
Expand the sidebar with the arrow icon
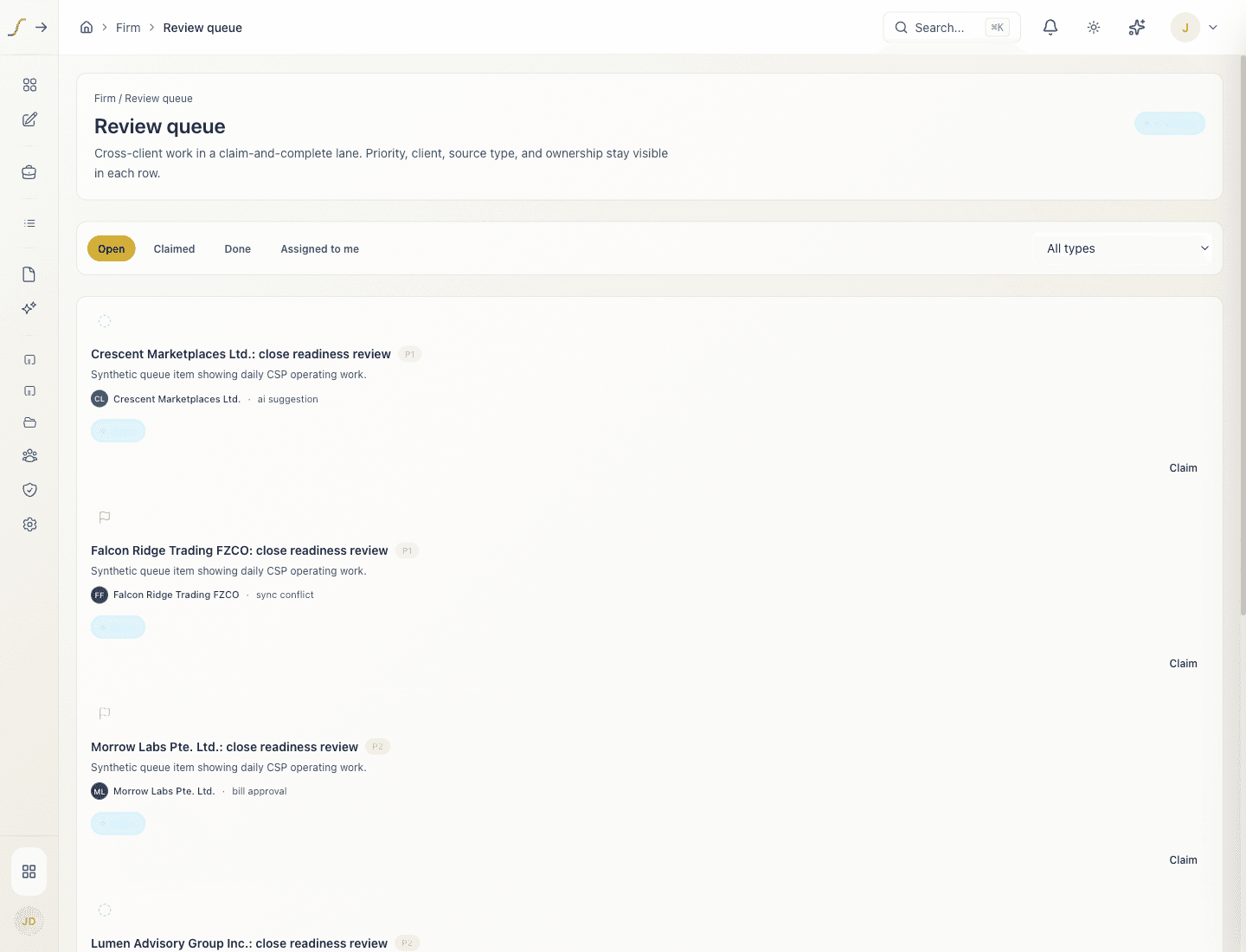[x=41, y=28]
